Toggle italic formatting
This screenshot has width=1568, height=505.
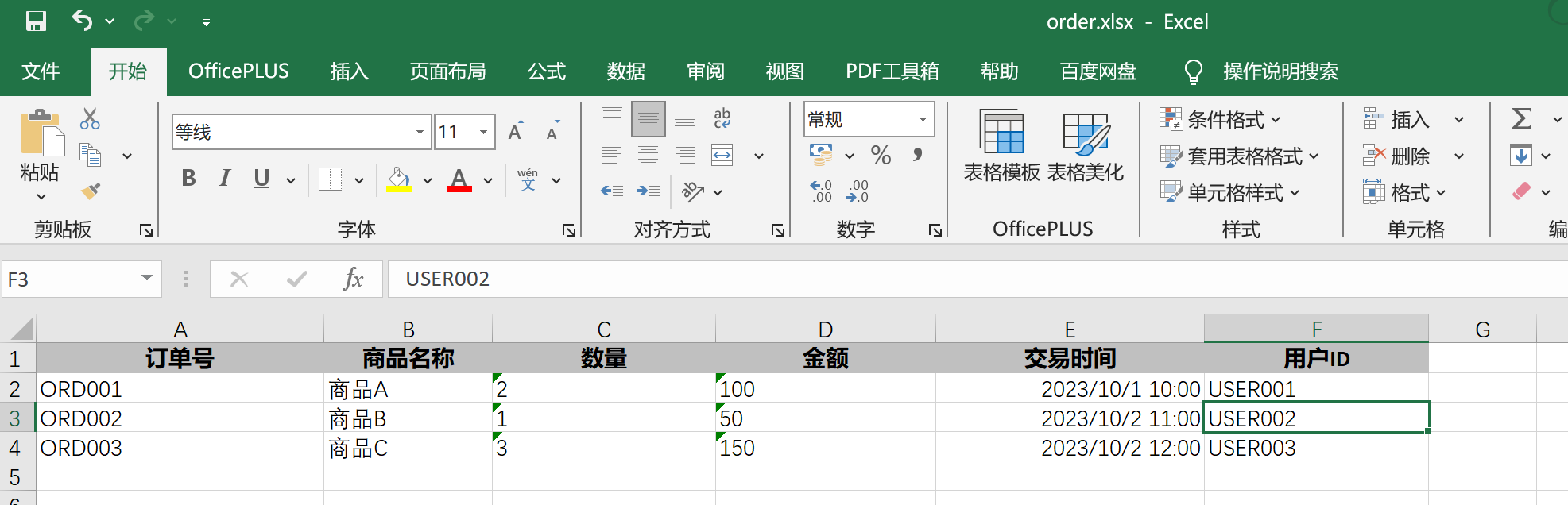(225, 178)
